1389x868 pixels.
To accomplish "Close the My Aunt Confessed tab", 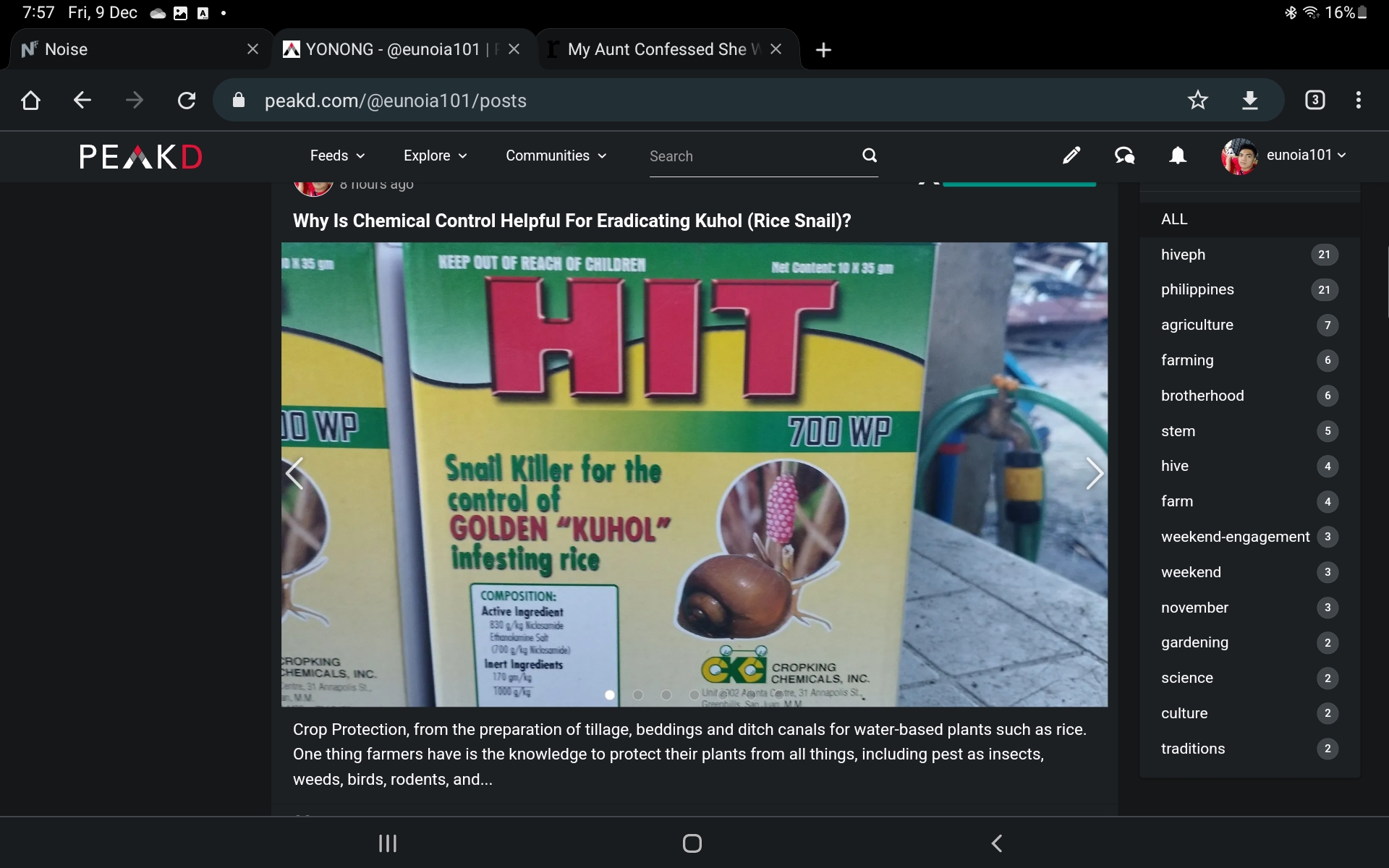I will coord(776,49).
